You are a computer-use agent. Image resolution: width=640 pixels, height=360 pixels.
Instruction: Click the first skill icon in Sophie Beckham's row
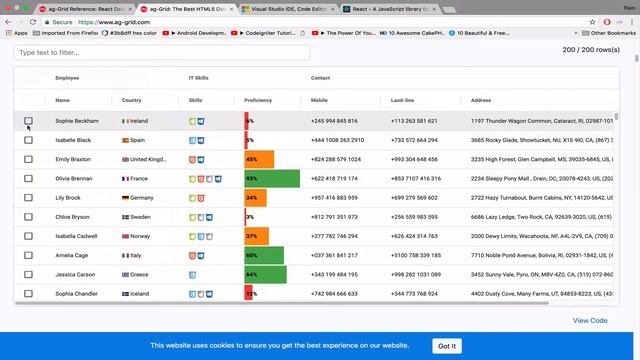192,121
